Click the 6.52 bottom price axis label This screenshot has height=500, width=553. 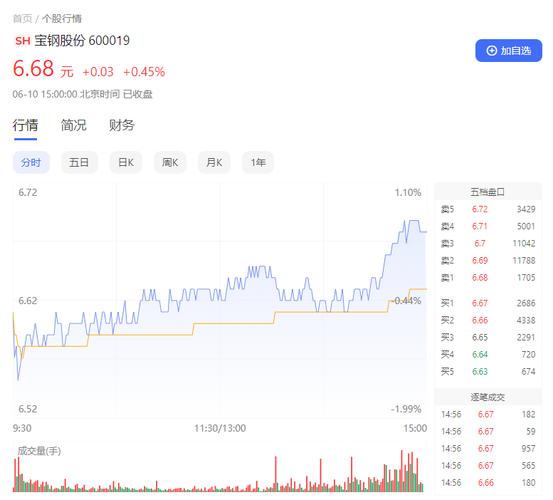(28, 409)
